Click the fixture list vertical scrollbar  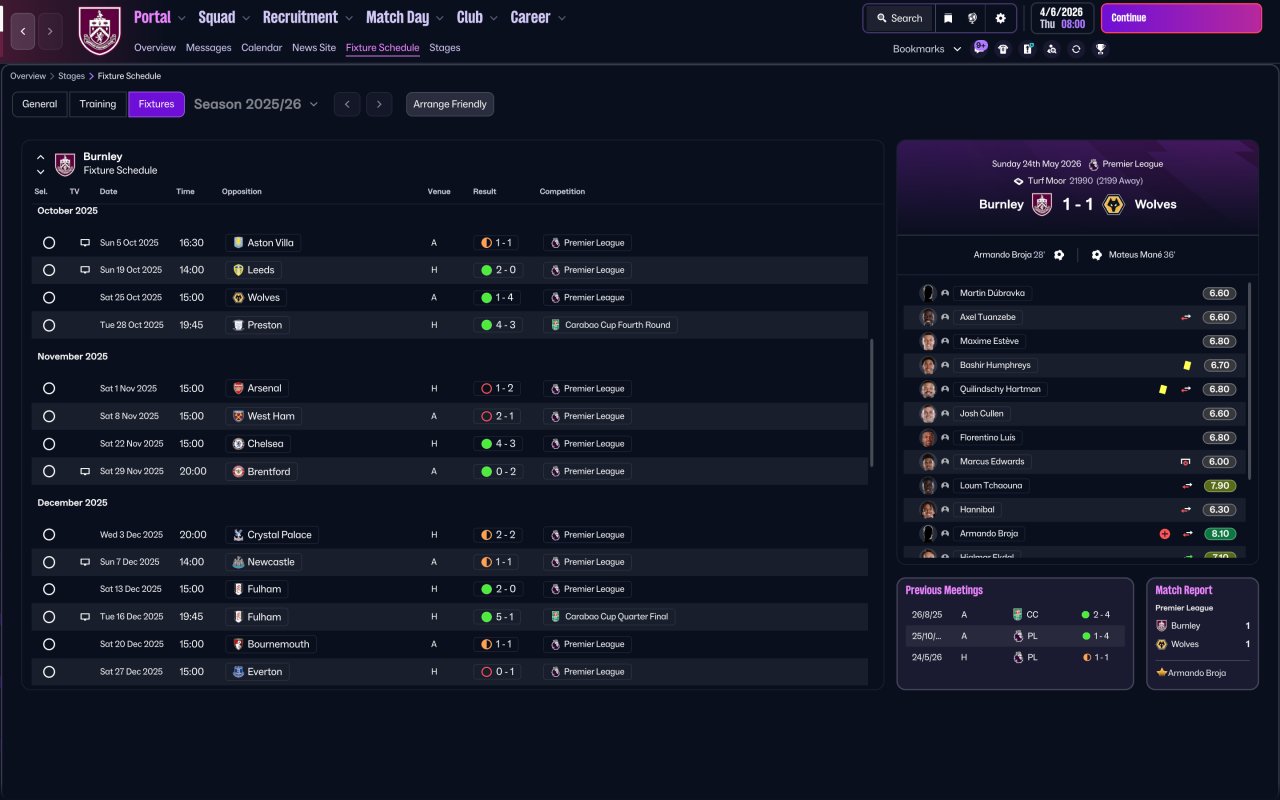(x=873, y=402)
